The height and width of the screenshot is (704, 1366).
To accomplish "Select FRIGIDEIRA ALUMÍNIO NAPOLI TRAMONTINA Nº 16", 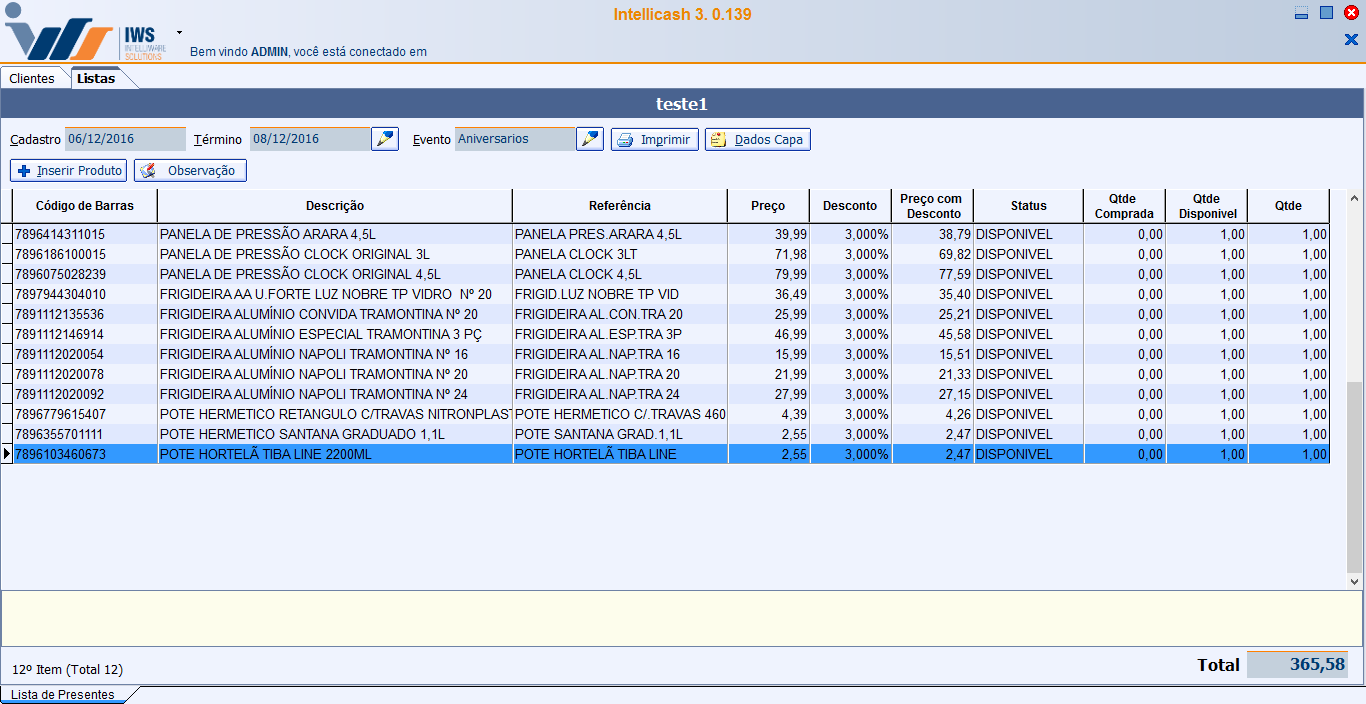I will 670,354.
